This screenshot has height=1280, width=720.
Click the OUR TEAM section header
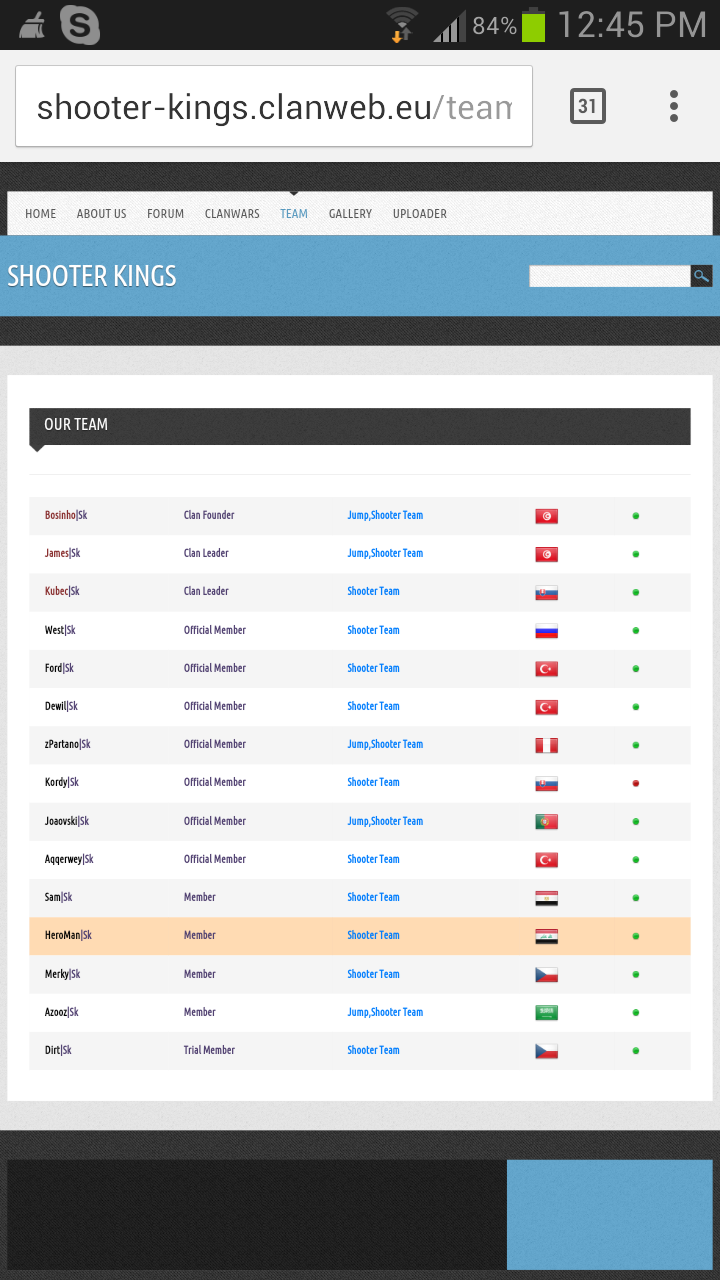coord(360,426)
